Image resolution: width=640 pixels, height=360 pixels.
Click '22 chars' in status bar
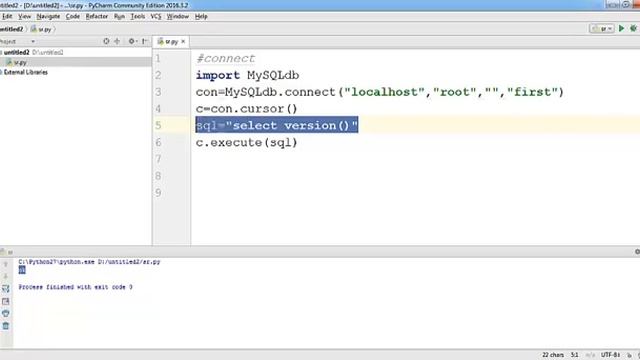tap(553, 355)
